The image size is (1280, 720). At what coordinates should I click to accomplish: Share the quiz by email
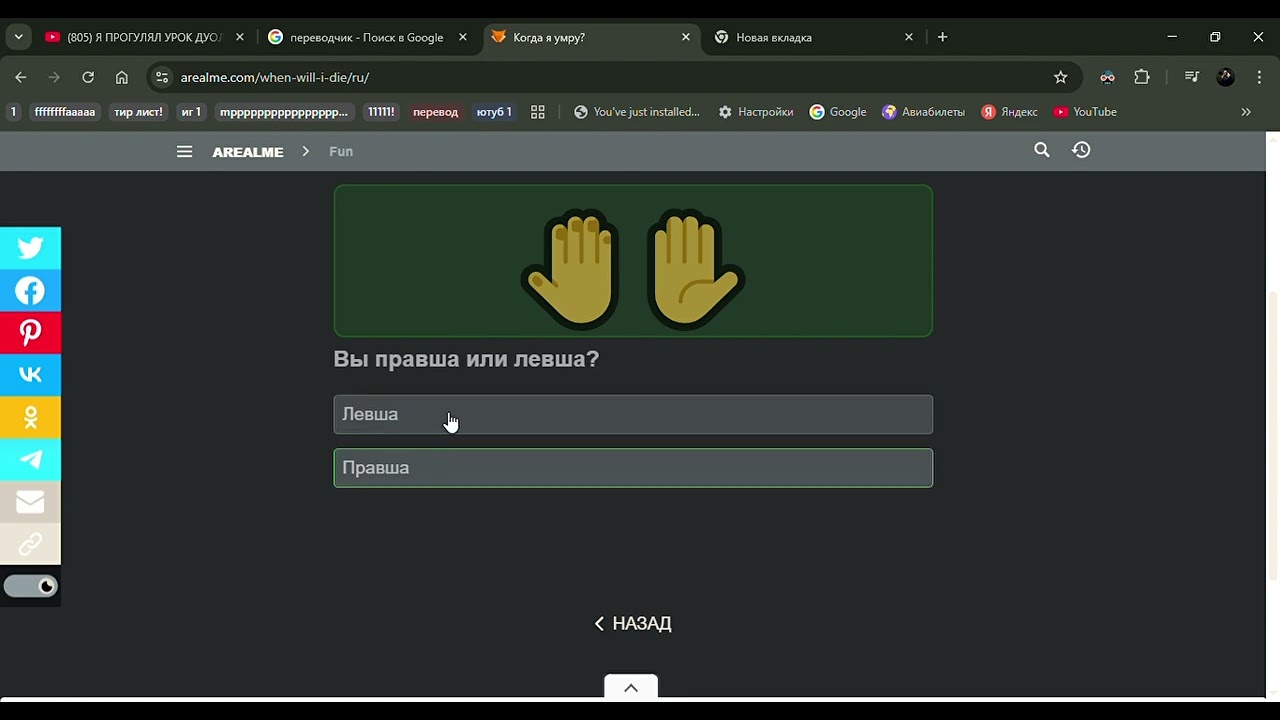coord(30,501)
